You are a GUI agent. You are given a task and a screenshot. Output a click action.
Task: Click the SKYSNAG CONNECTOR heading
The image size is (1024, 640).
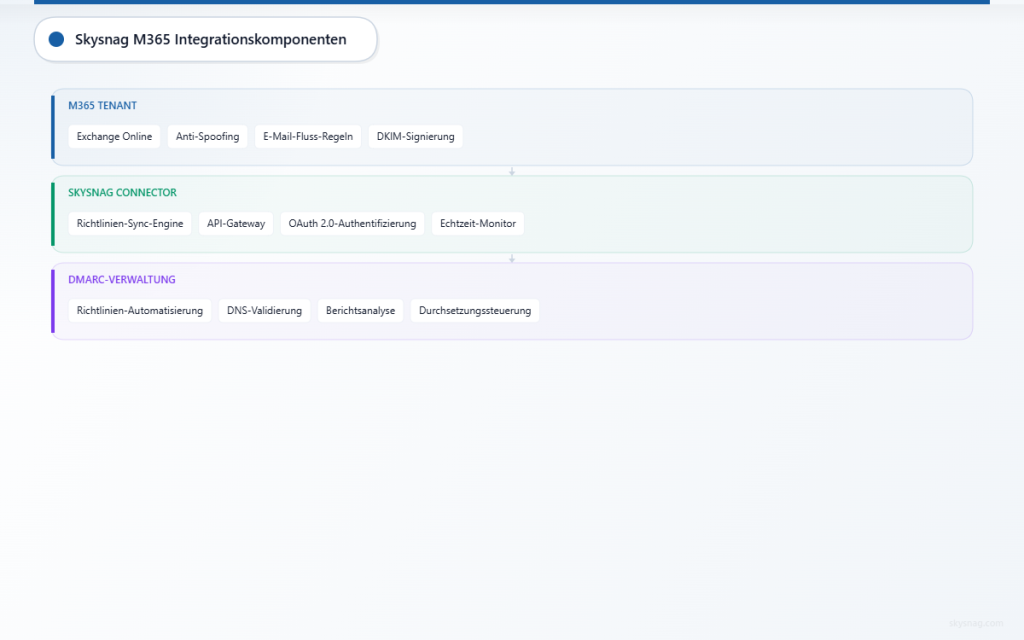[122, 193]
